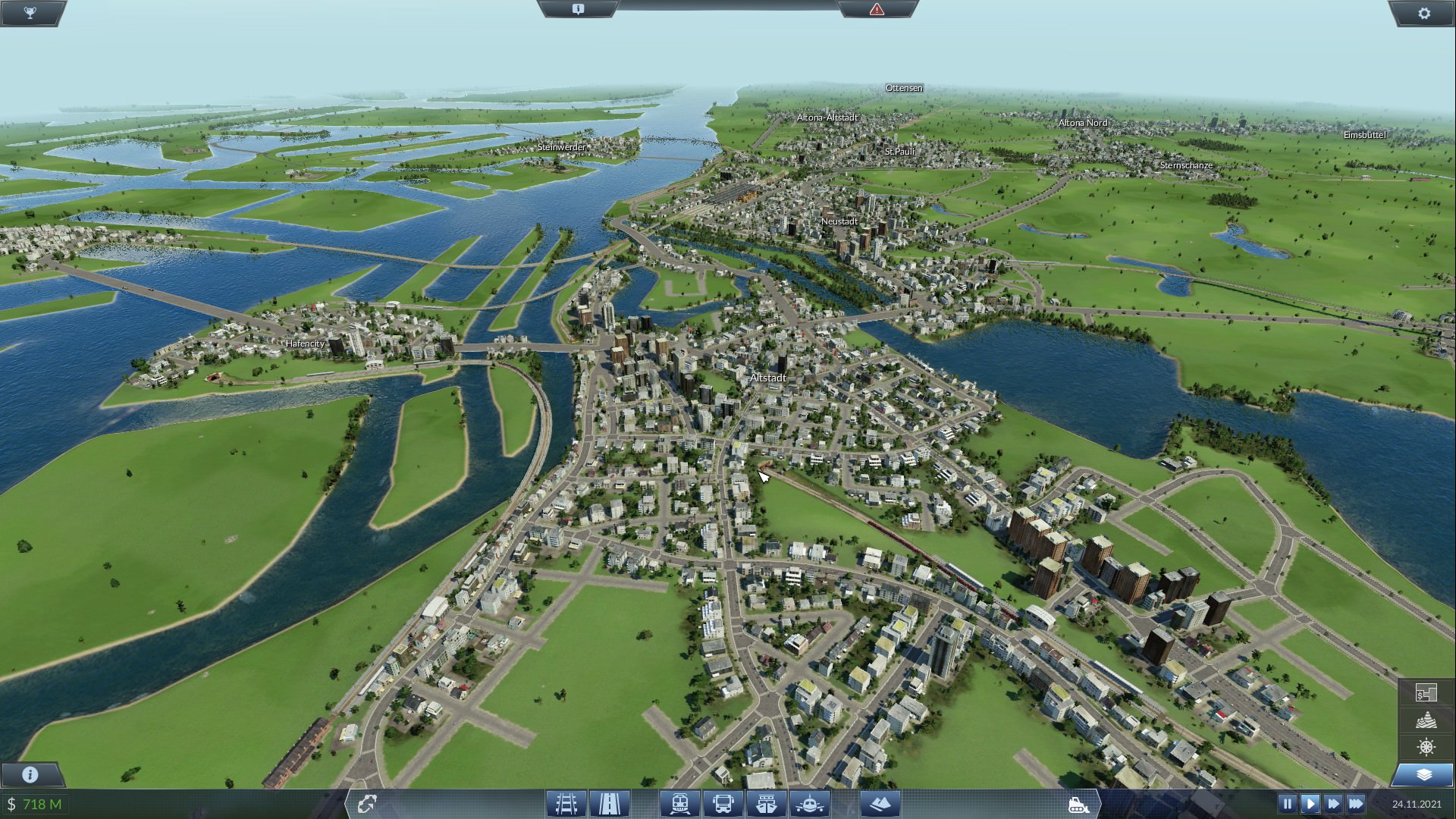
Task: Open the red warning alerts tab
Action: 877,9
